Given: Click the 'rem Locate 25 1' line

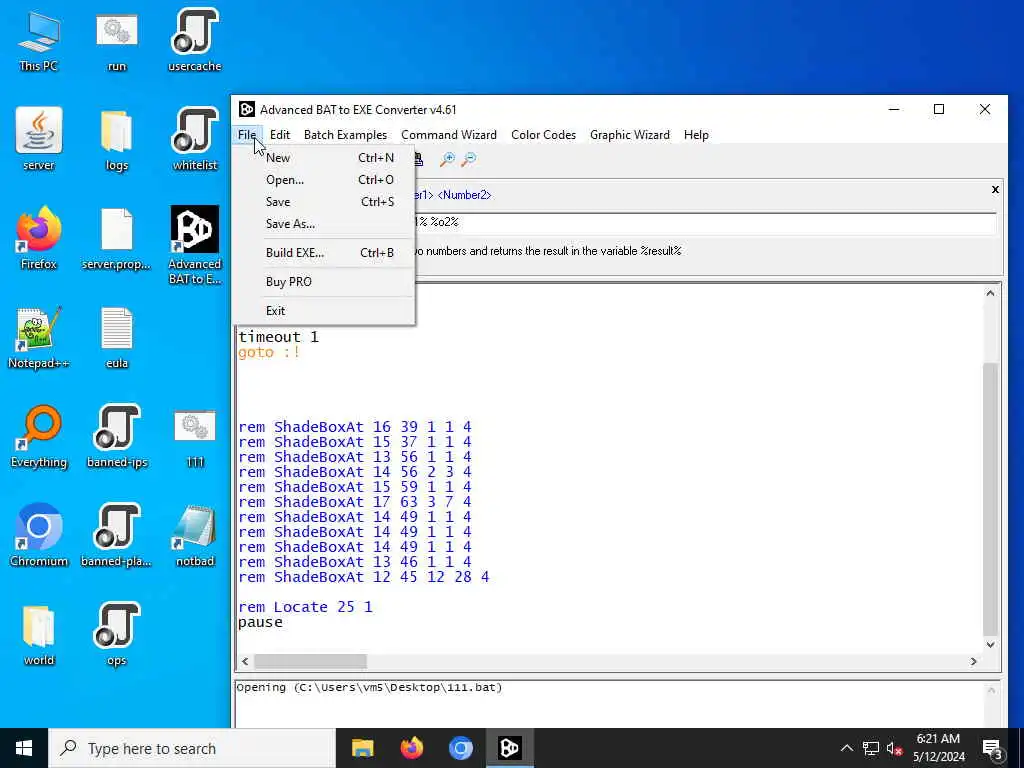Looking at the screenshot, I should click(x=305, y=607).
